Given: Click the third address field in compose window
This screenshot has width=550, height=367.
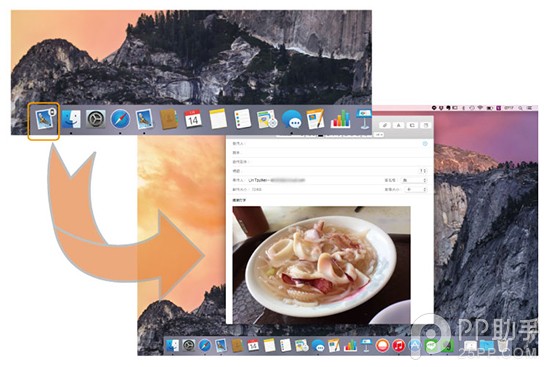Looking at the screenshot, I should click(x=330, y=162).
